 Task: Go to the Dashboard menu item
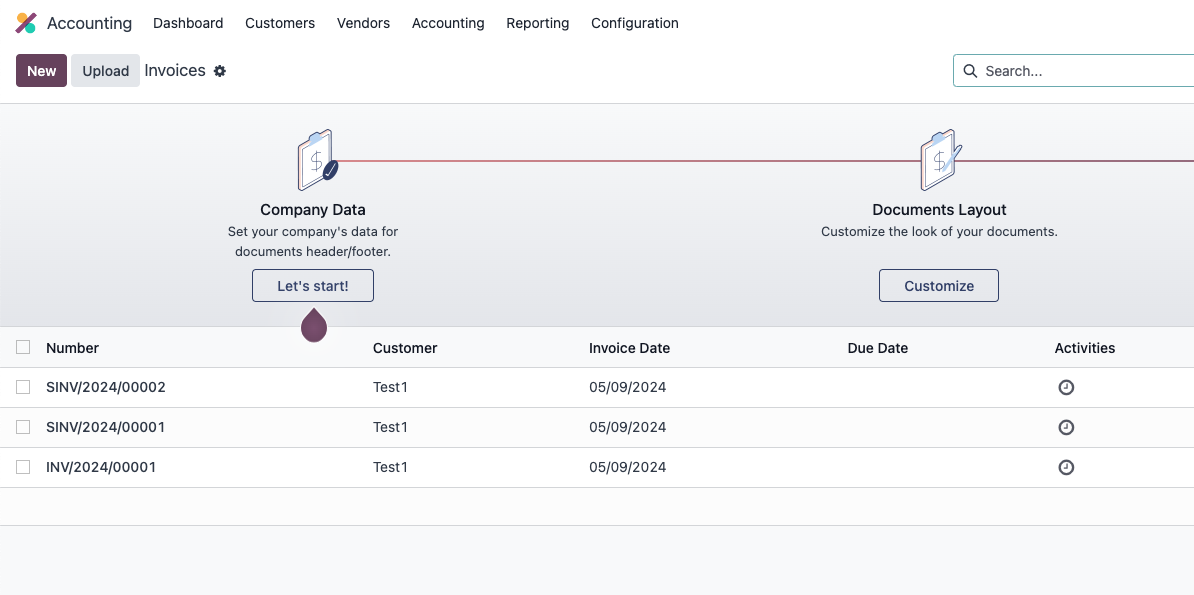click(x=188, y=23)
